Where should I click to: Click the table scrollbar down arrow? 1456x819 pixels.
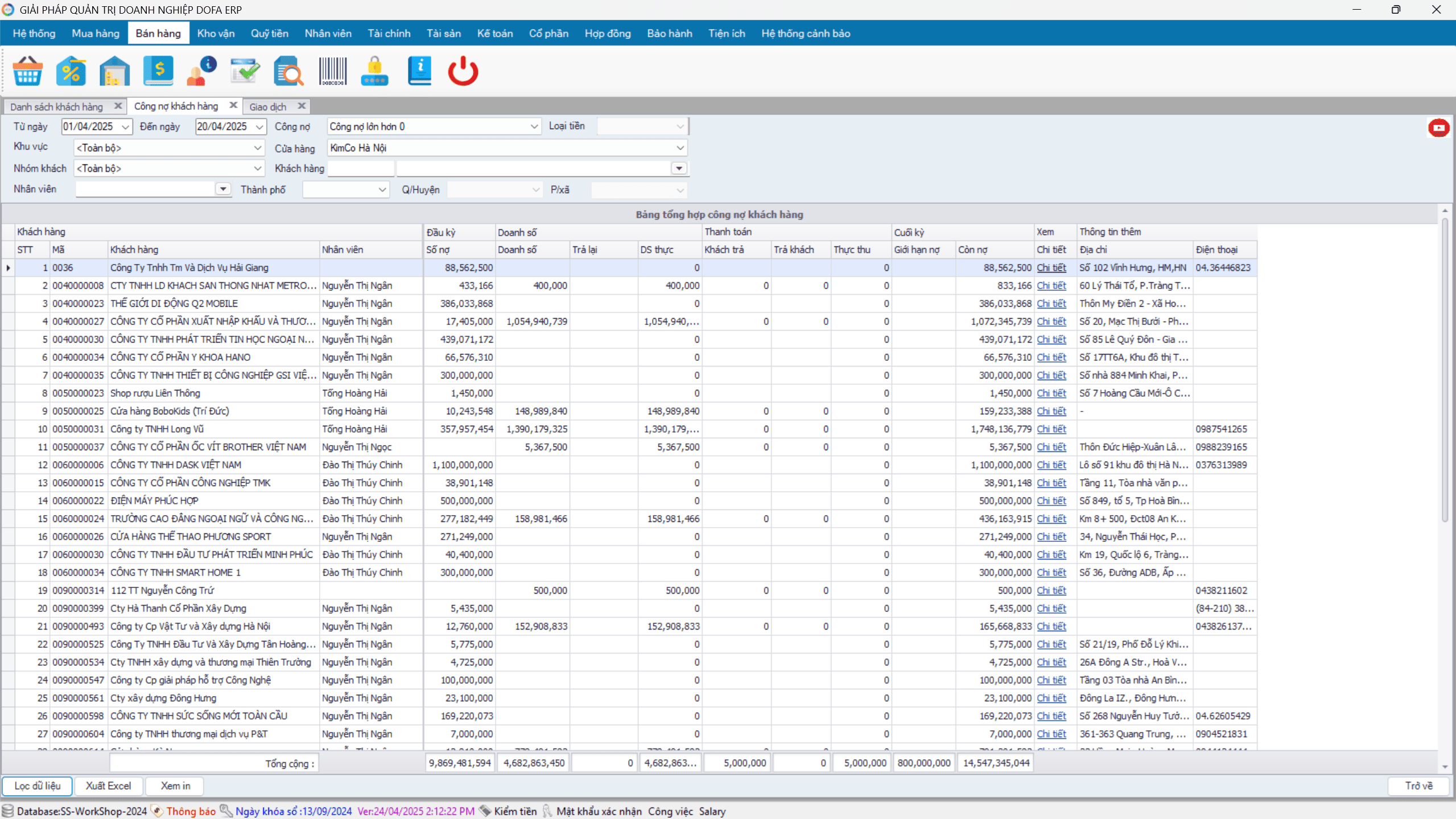(x=1445, y=767)
